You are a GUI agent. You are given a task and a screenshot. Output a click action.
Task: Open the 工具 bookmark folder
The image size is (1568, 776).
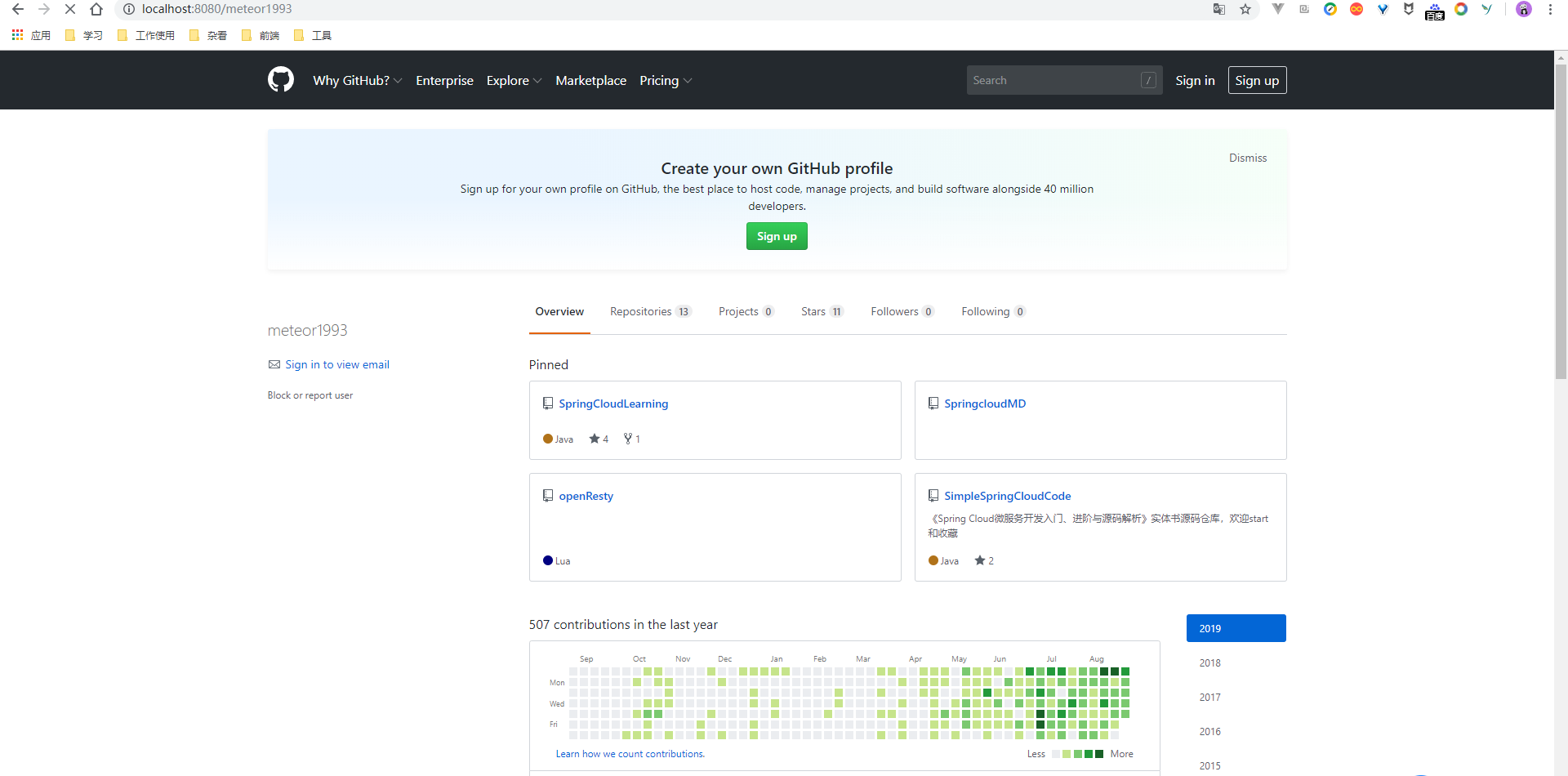click(x=313, y=35)
